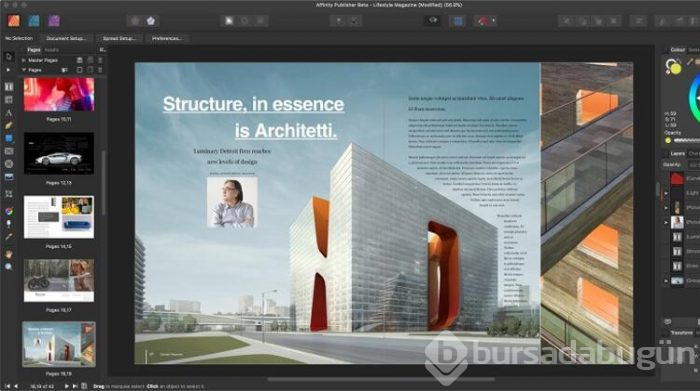Image resolution: width=700 pixels, height=391 pixels.
Task: Switch to the Pages tab
Action: coord(33,50)
